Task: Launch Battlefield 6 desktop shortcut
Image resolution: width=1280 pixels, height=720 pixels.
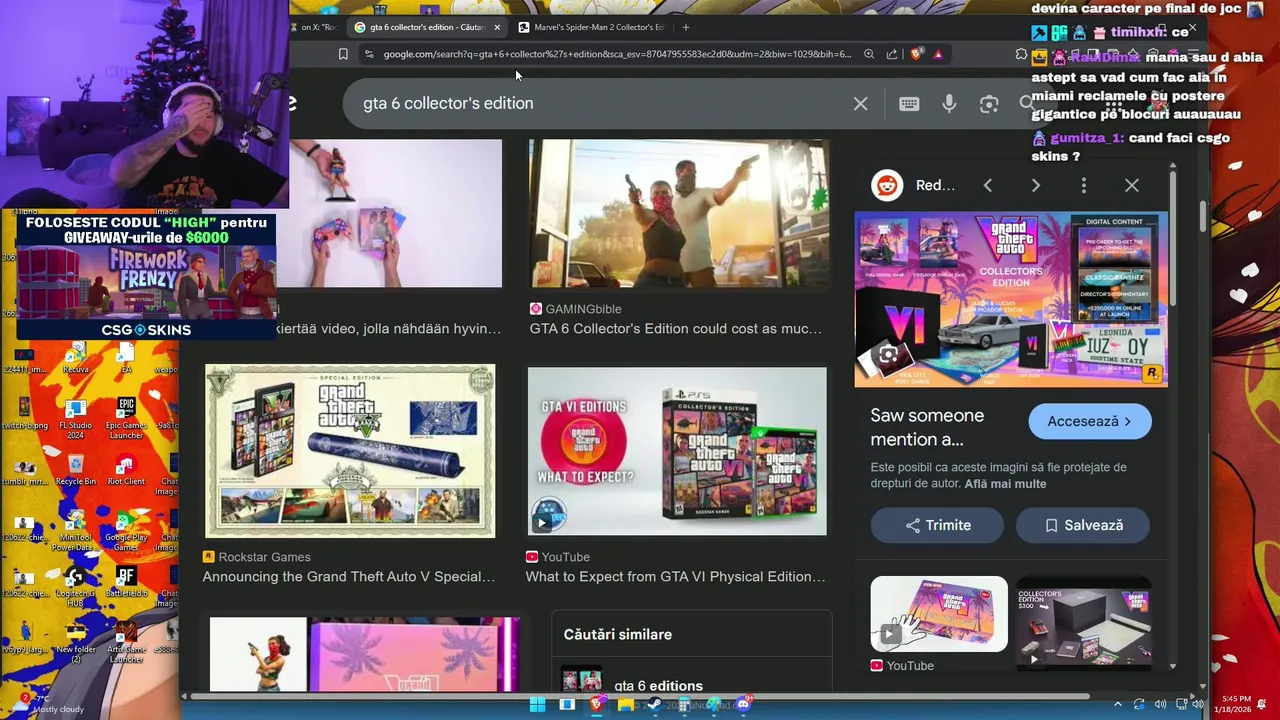Action: 126,583
